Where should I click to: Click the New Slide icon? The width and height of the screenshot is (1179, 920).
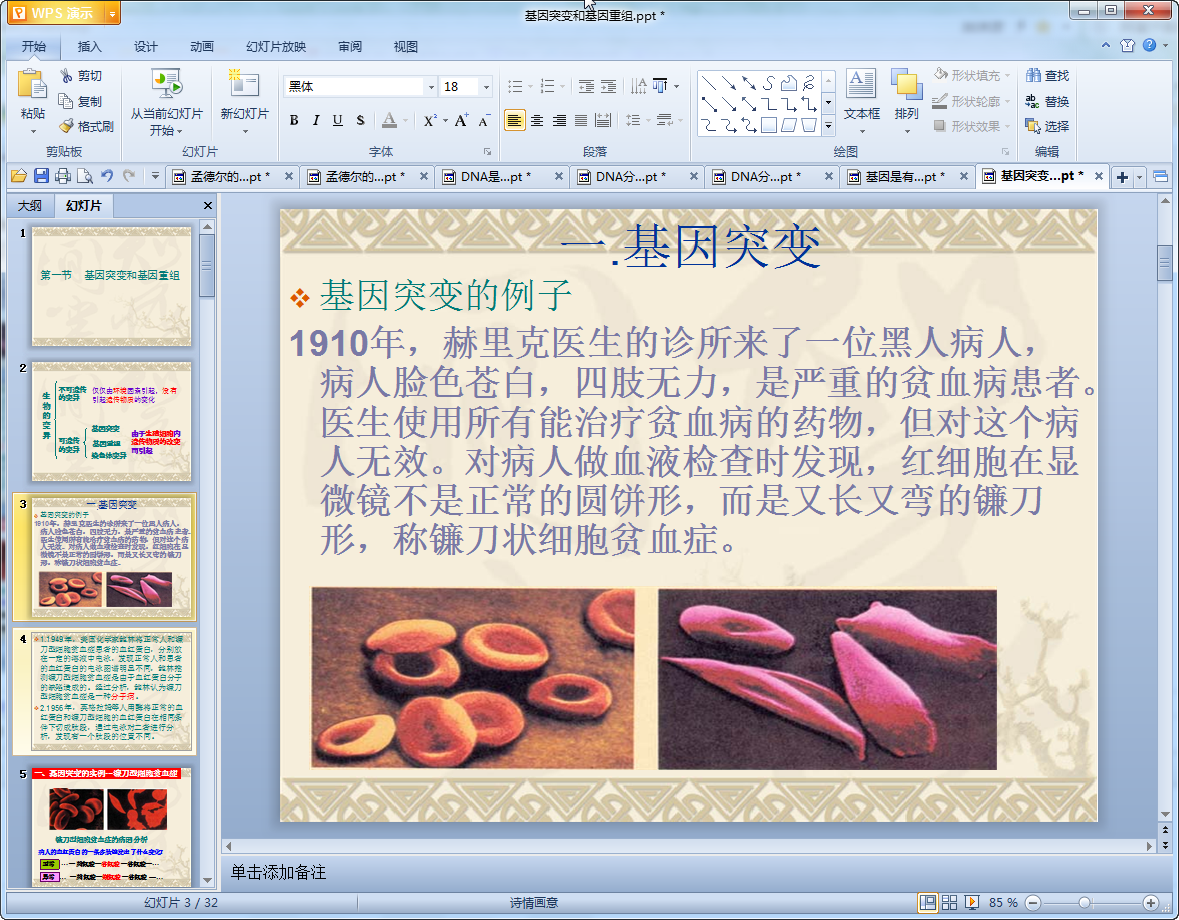(x=244, y=84)
